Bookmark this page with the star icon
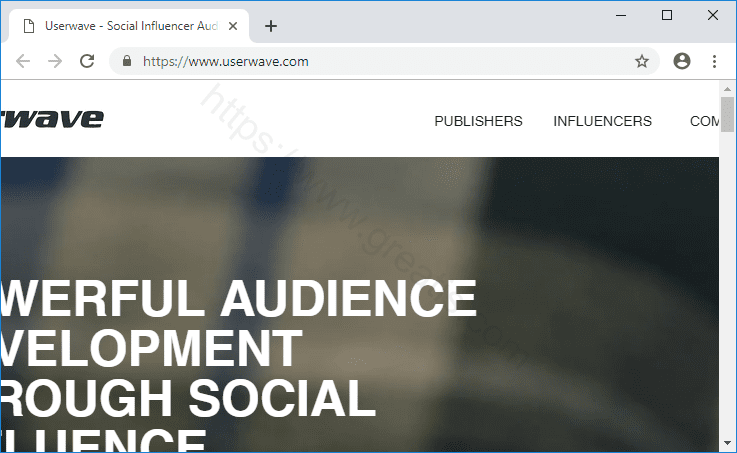This screenshot has height=453, width=737. [642, 61]
